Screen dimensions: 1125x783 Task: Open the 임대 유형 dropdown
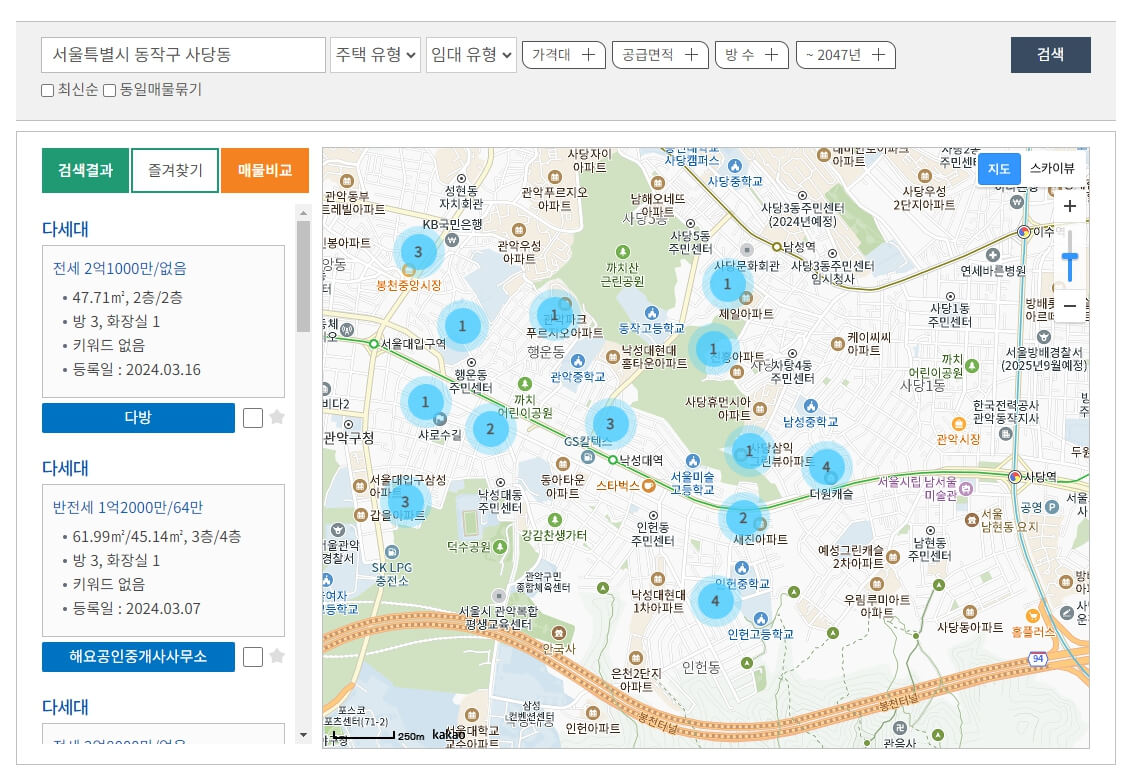point(471,55)
